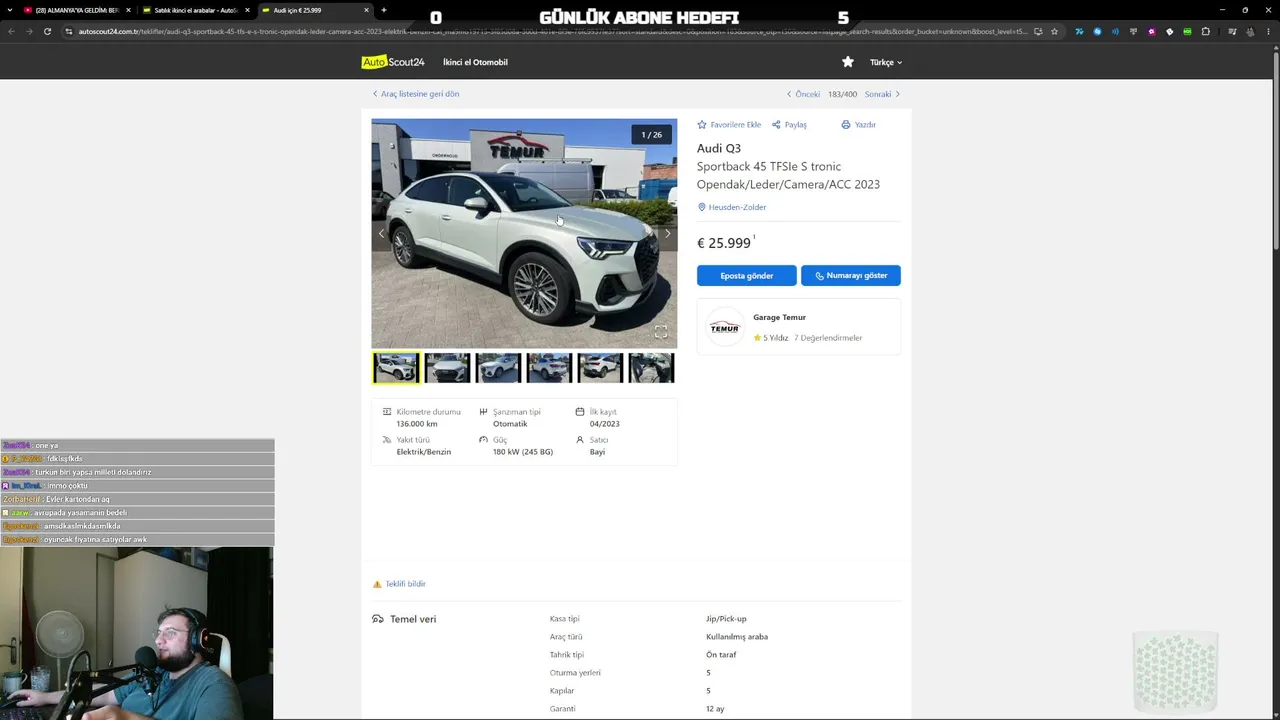Open the photo gallery fullscreen icon

pos(661,332)
